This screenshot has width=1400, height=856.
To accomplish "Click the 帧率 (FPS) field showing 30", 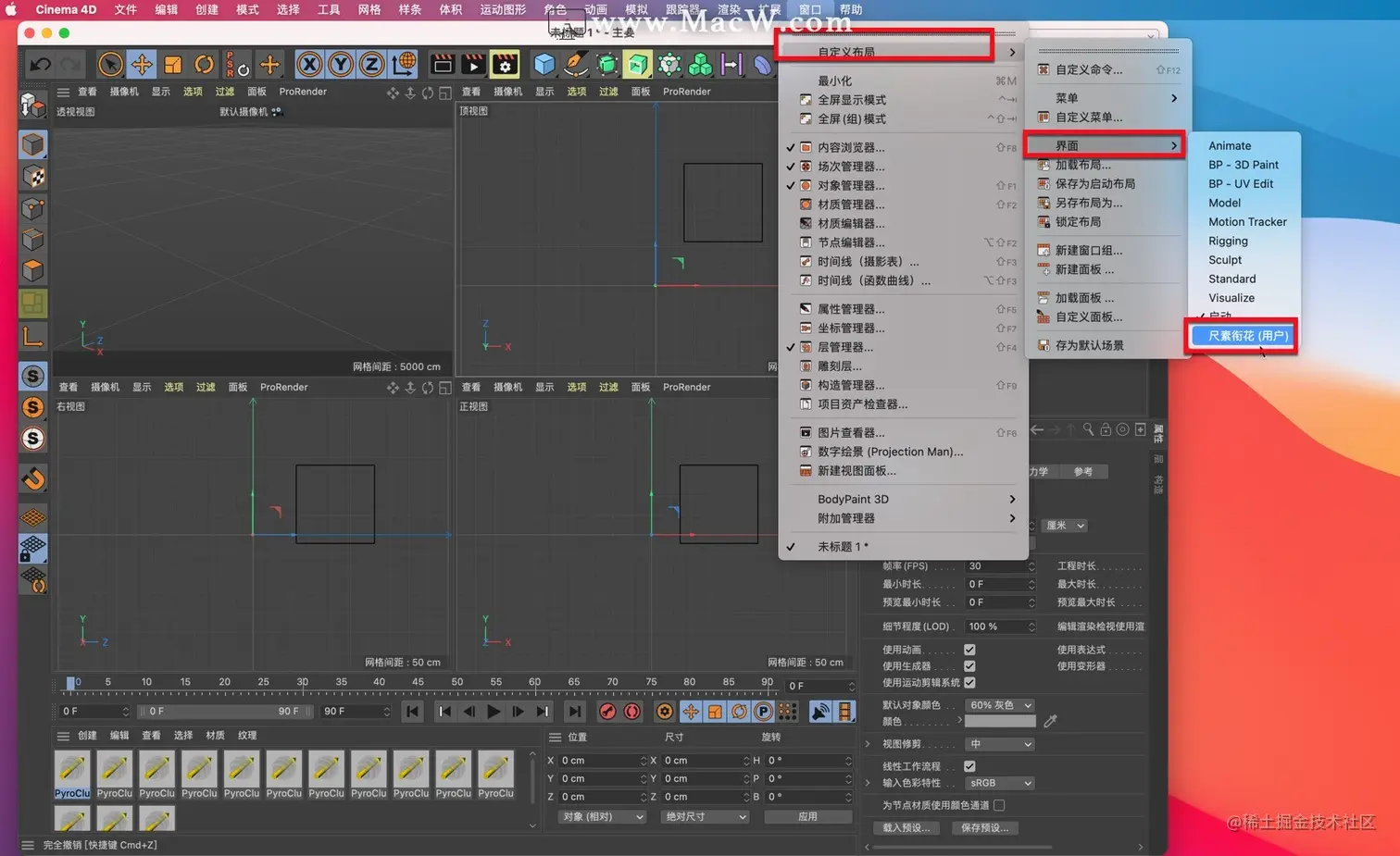I will 1000,566.
